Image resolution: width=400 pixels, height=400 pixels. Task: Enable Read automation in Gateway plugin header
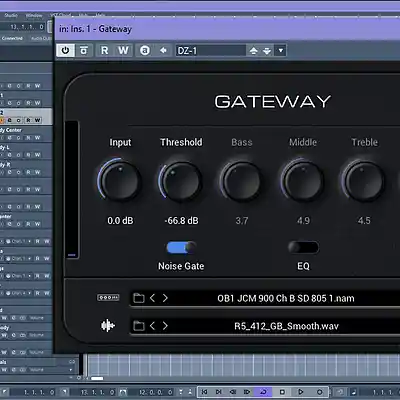coord(104,50)
